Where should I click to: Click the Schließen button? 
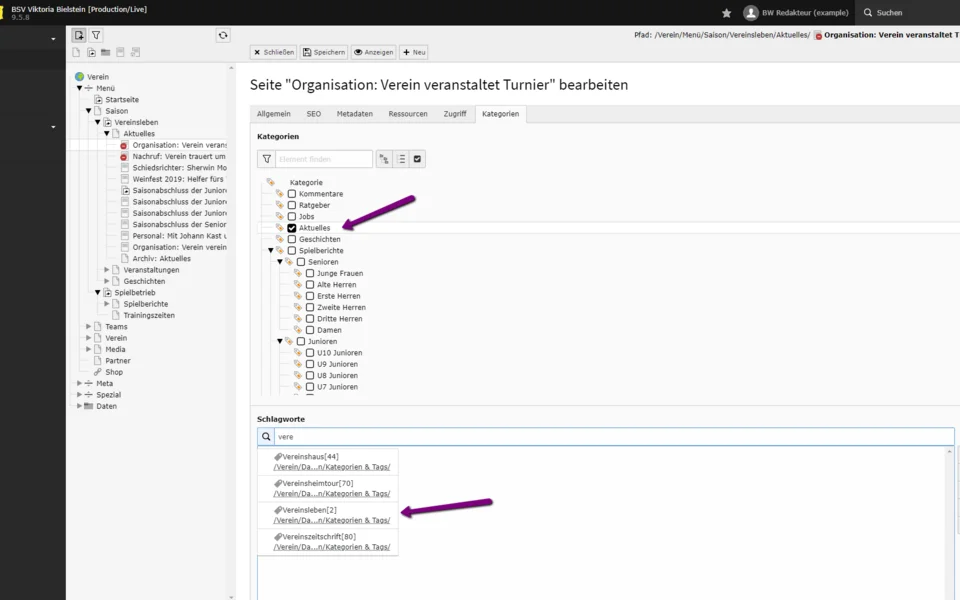pyautogui.click(x=274, y=53)
